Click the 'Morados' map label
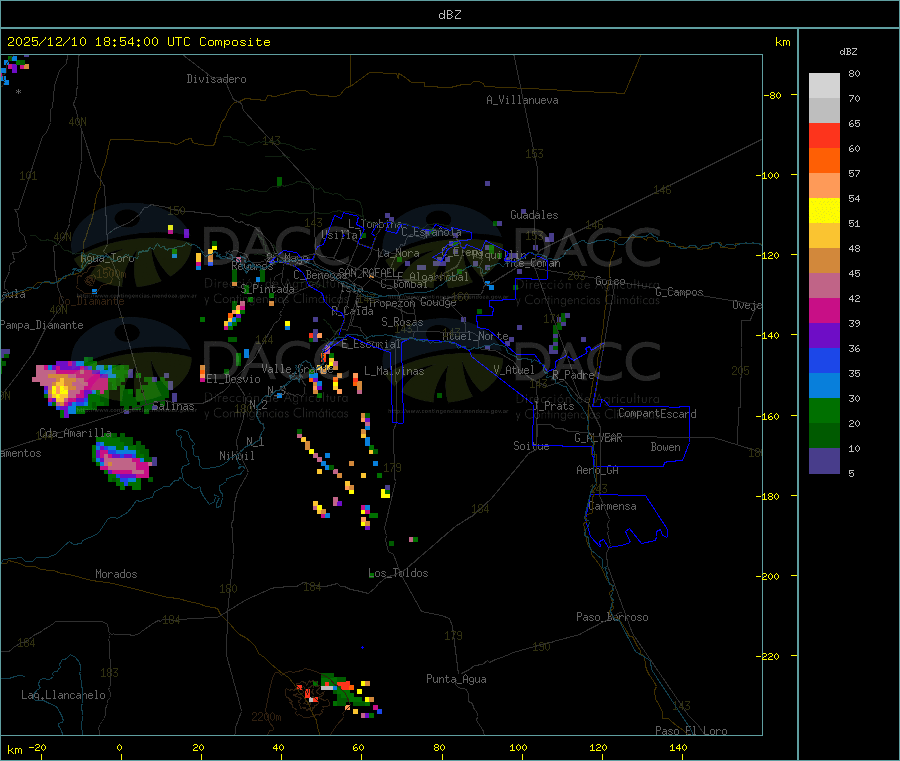Viewport: 900px width, 761px height. click(x=117, y=574)
